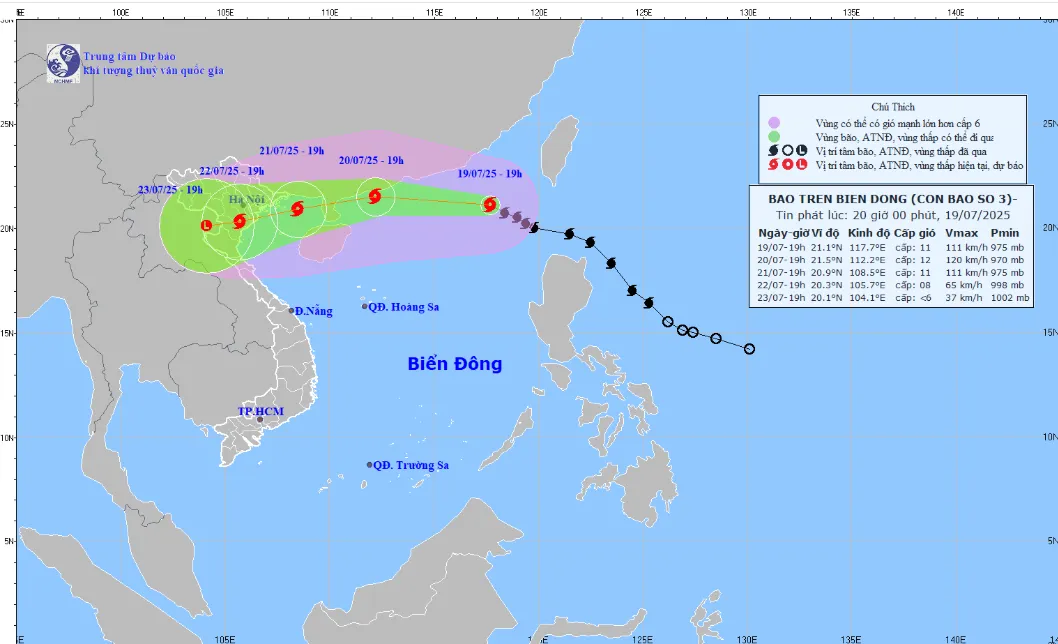Select the red storm symbol under 20/07/25 - 19h
This screenshot has height=644, width=1058.
coord(375,196)
